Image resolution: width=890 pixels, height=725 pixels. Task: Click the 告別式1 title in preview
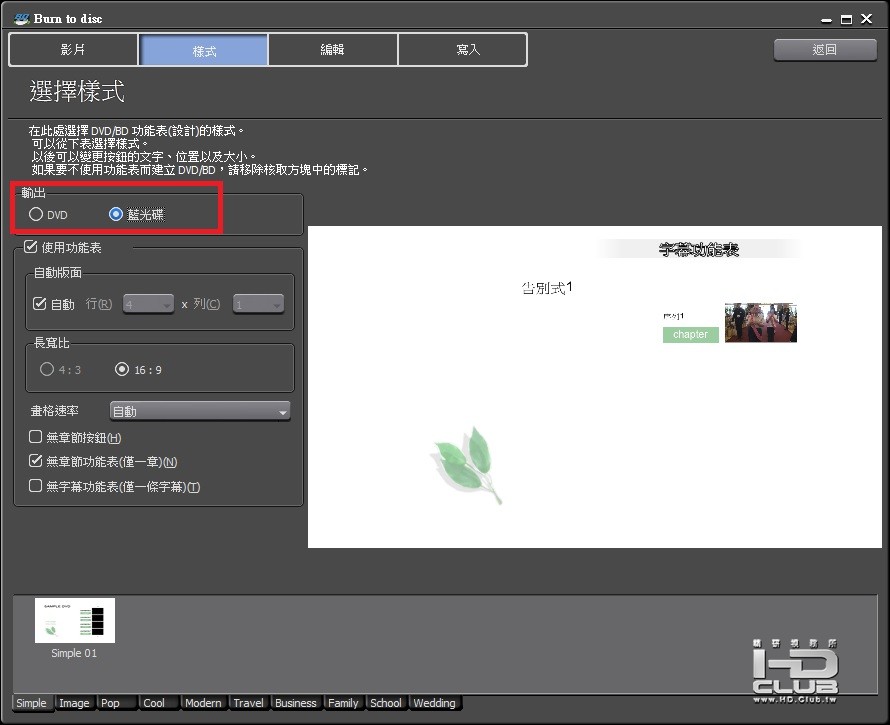(x=547, y=288)
